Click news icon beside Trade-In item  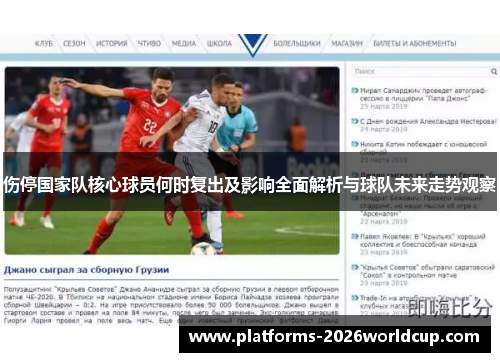tap(355, 298)
